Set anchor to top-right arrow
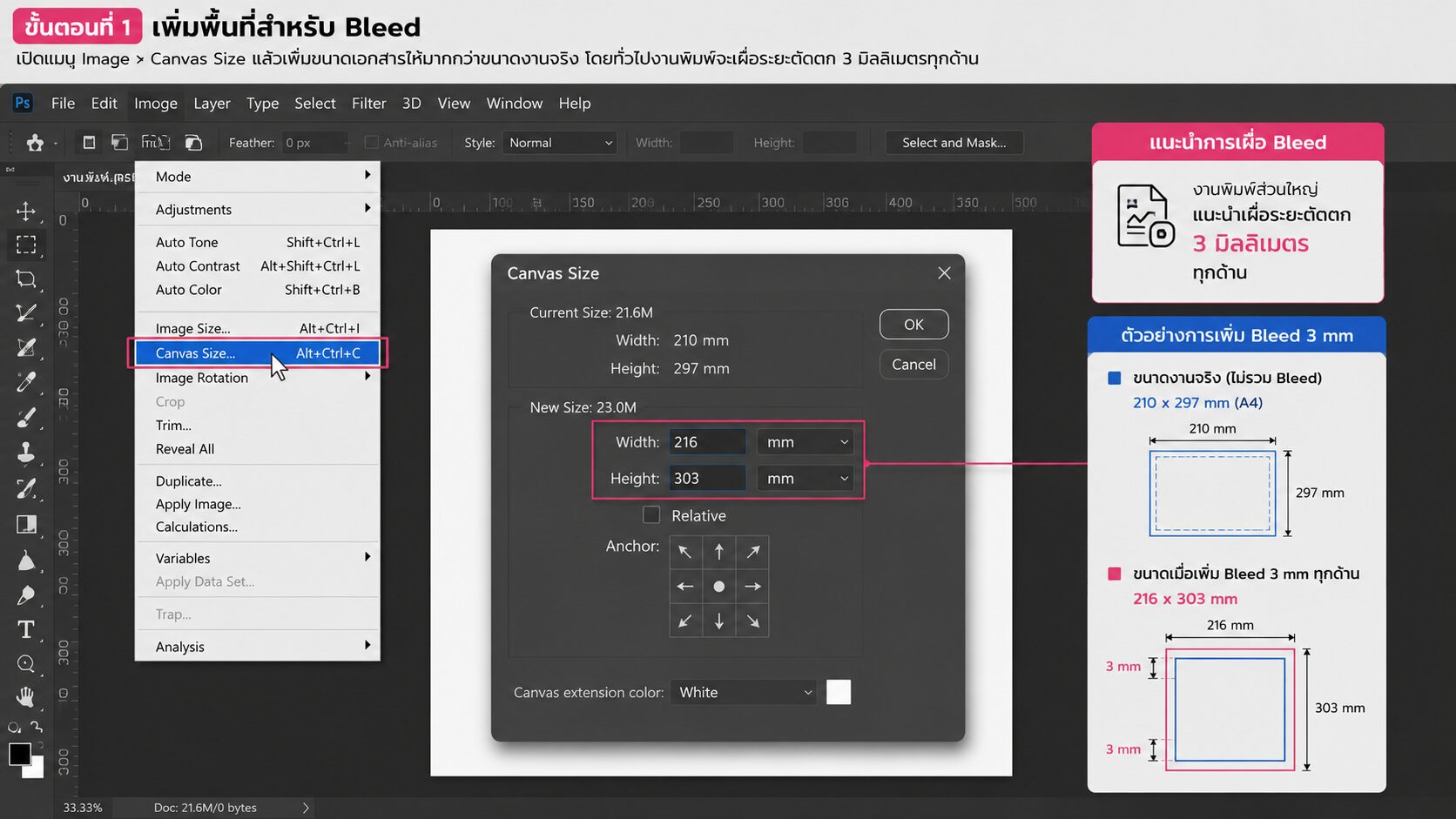 752,552
